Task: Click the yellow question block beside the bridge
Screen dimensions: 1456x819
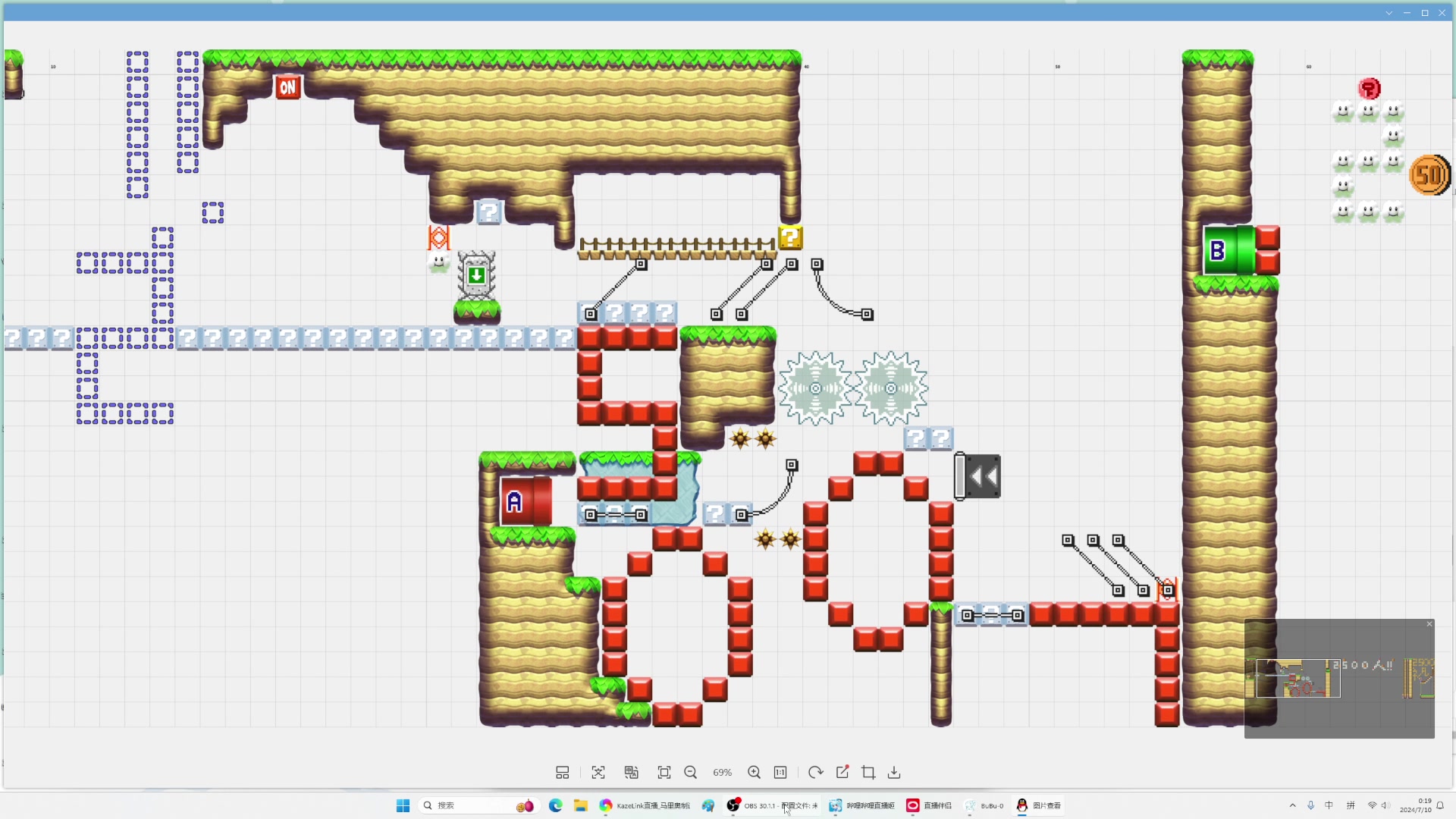Action: click(x=790, y=237)
